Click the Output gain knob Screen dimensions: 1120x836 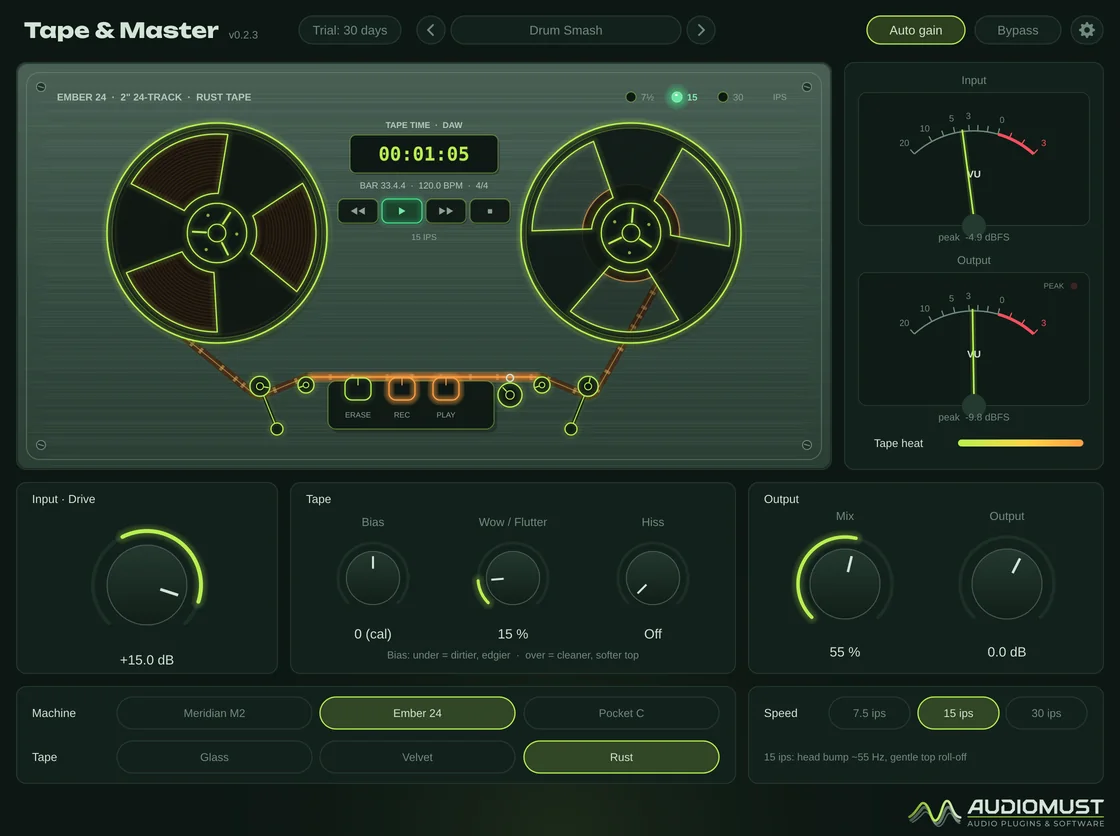1006,584
